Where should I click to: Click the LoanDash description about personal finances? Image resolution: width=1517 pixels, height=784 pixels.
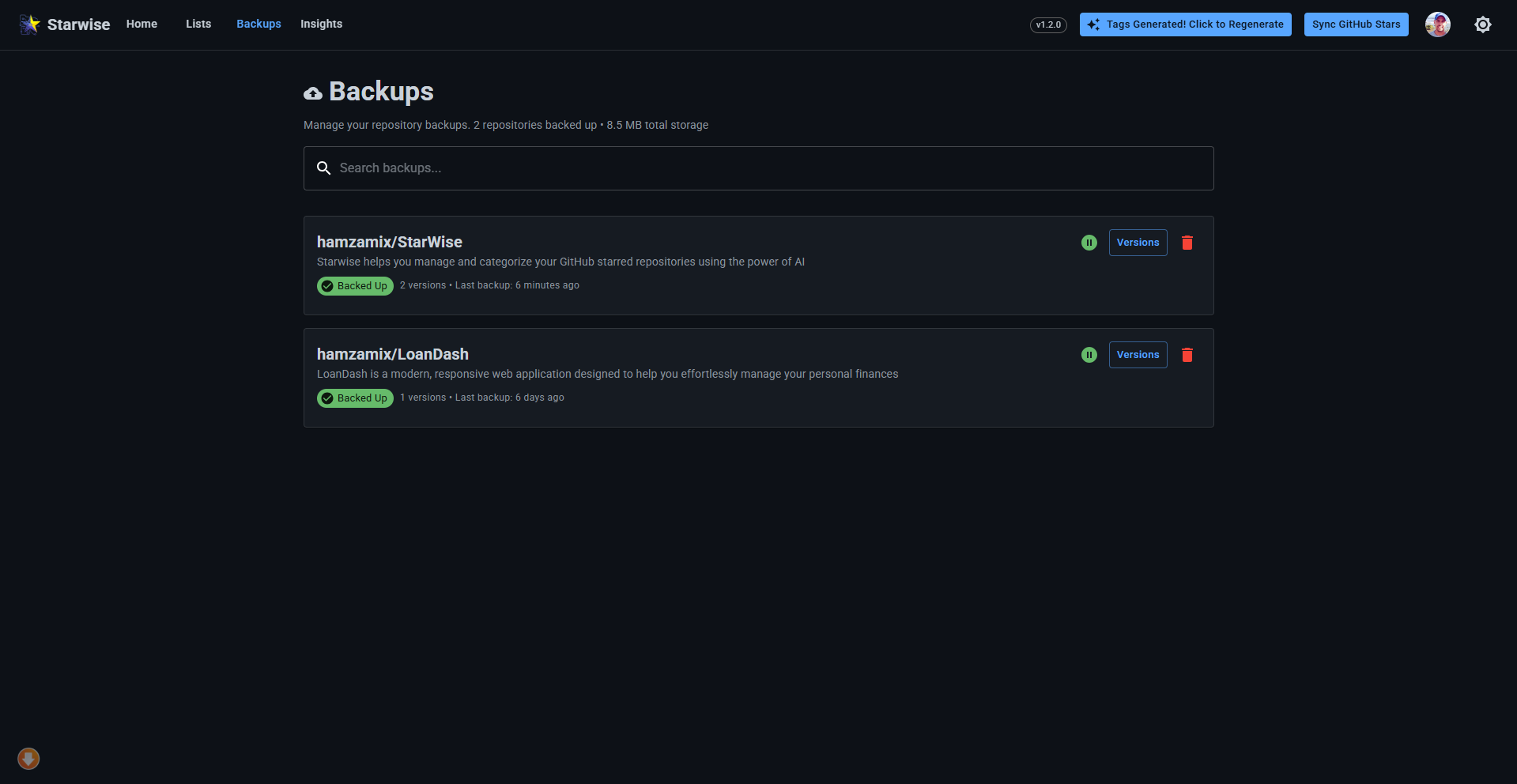[x=607, y=374]
